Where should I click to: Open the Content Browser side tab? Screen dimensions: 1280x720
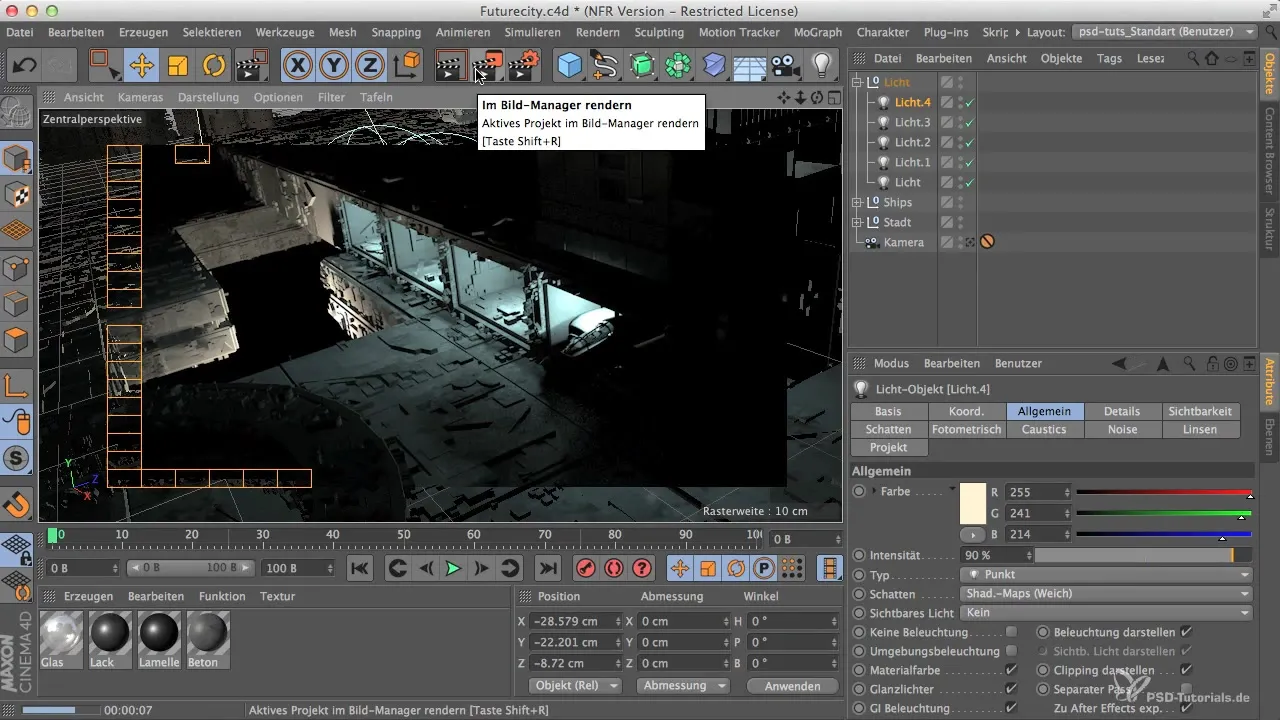[1270, 153]
